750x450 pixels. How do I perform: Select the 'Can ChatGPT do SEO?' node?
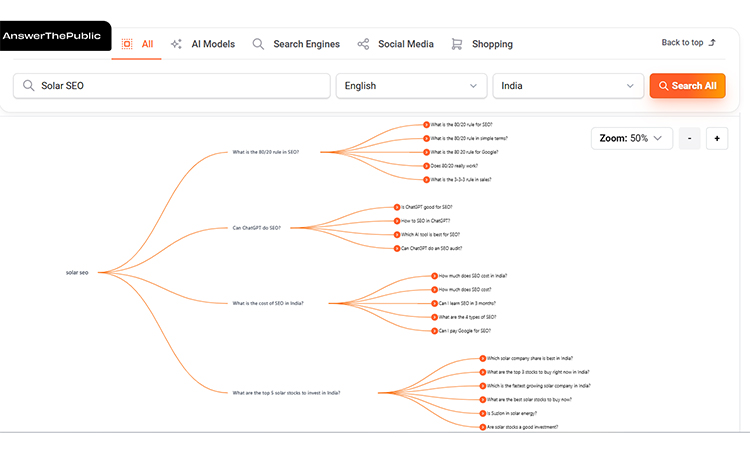pos(256,228)
